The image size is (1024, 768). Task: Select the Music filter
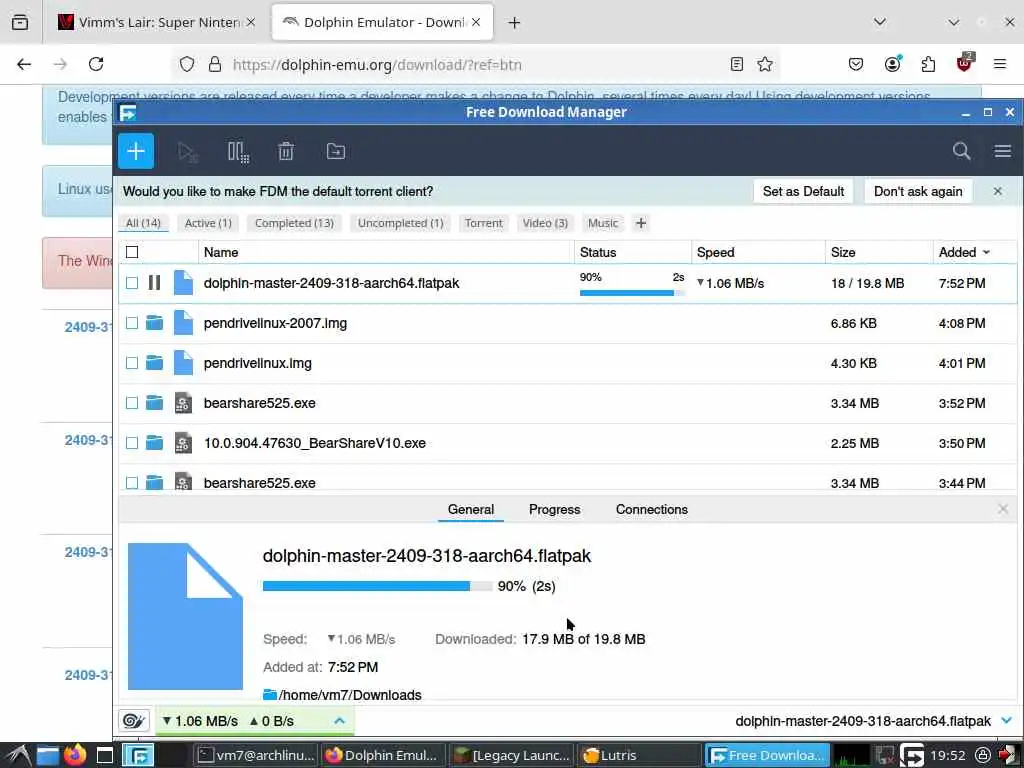[603, 223]
